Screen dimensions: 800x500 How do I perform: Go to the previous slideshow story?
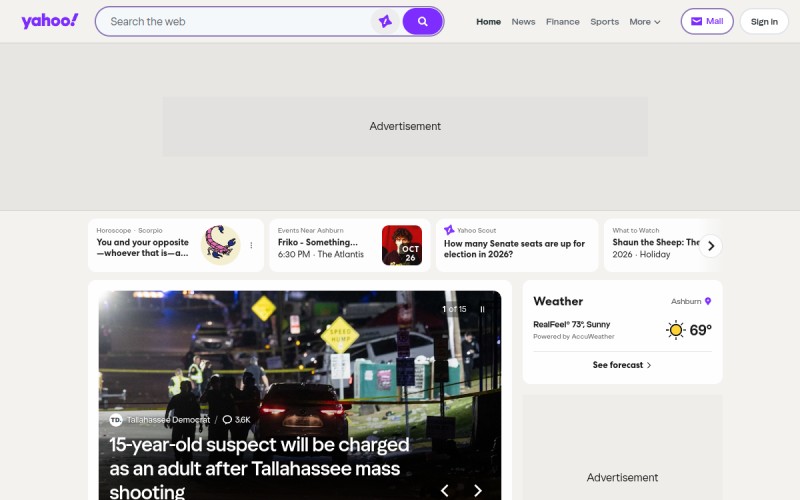[x=444, y=490]
